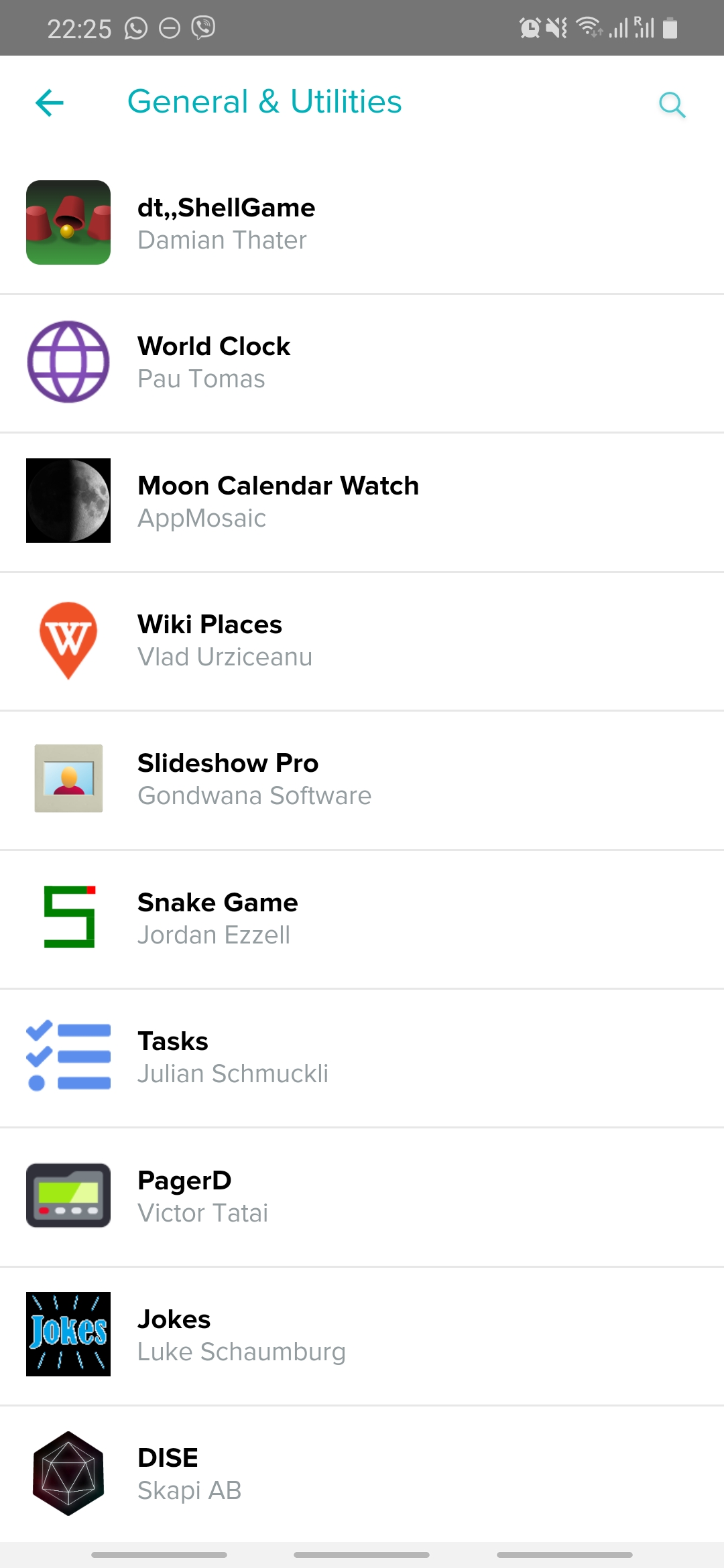Screen dimensions: 724x1568
Task: Select the World Clock globe icon
Action: [x=68, y=362]
